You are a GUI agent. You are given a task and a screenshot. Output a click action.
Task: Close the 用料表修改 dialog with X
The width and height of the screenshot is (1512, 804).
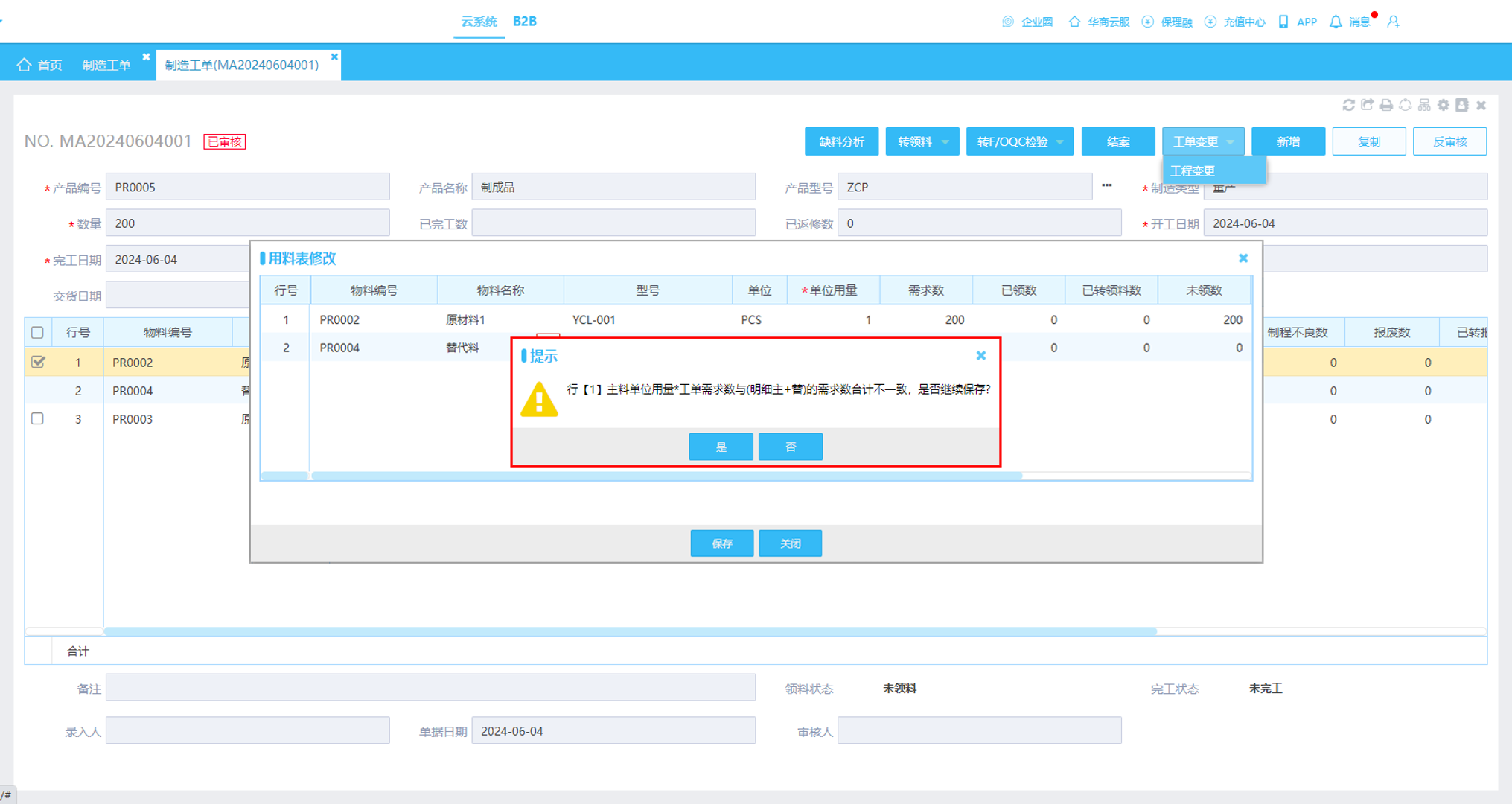tap(1243, 258)
